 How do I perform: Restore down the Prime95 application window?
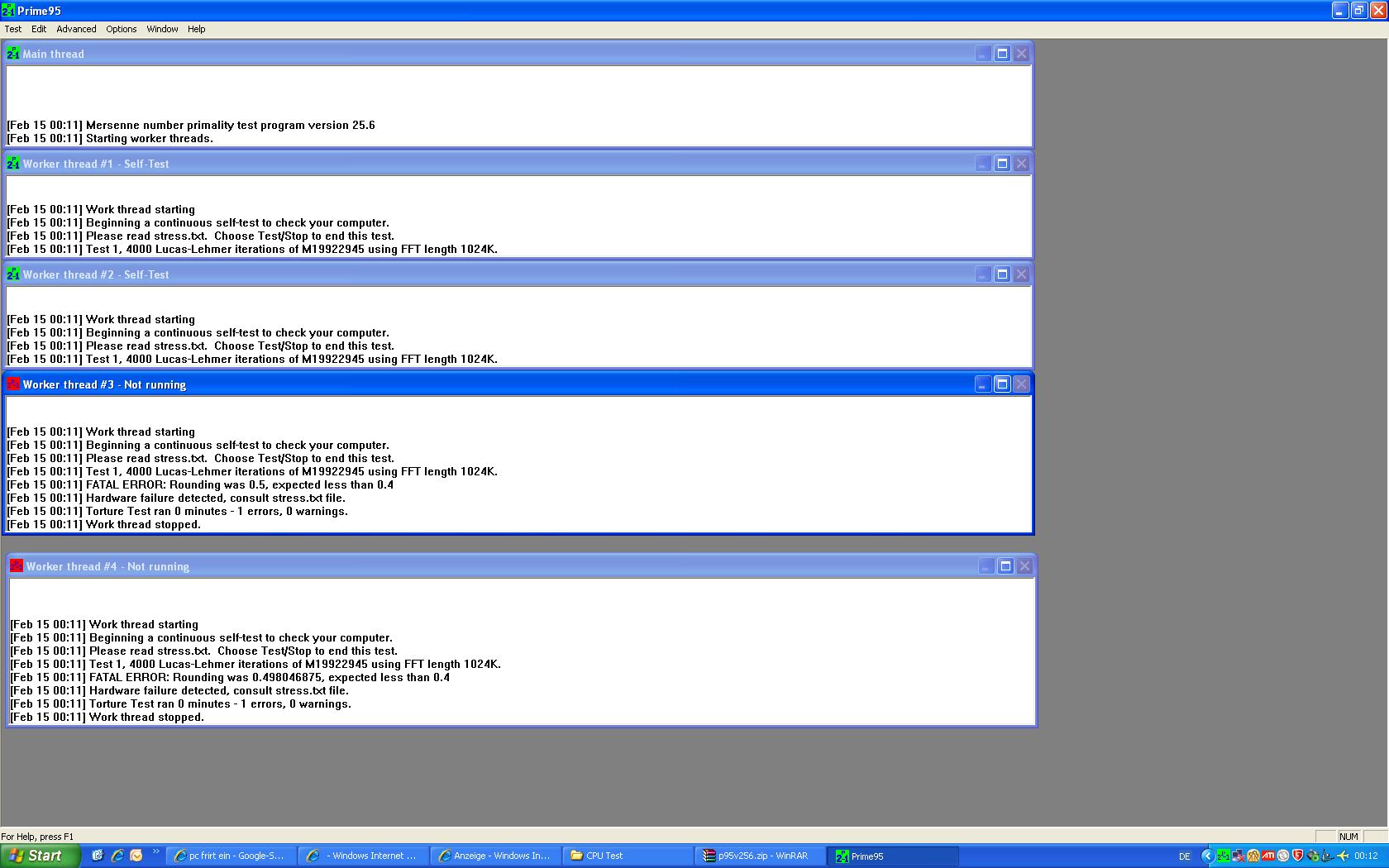pyautogui.click(x=1359, y=11)
